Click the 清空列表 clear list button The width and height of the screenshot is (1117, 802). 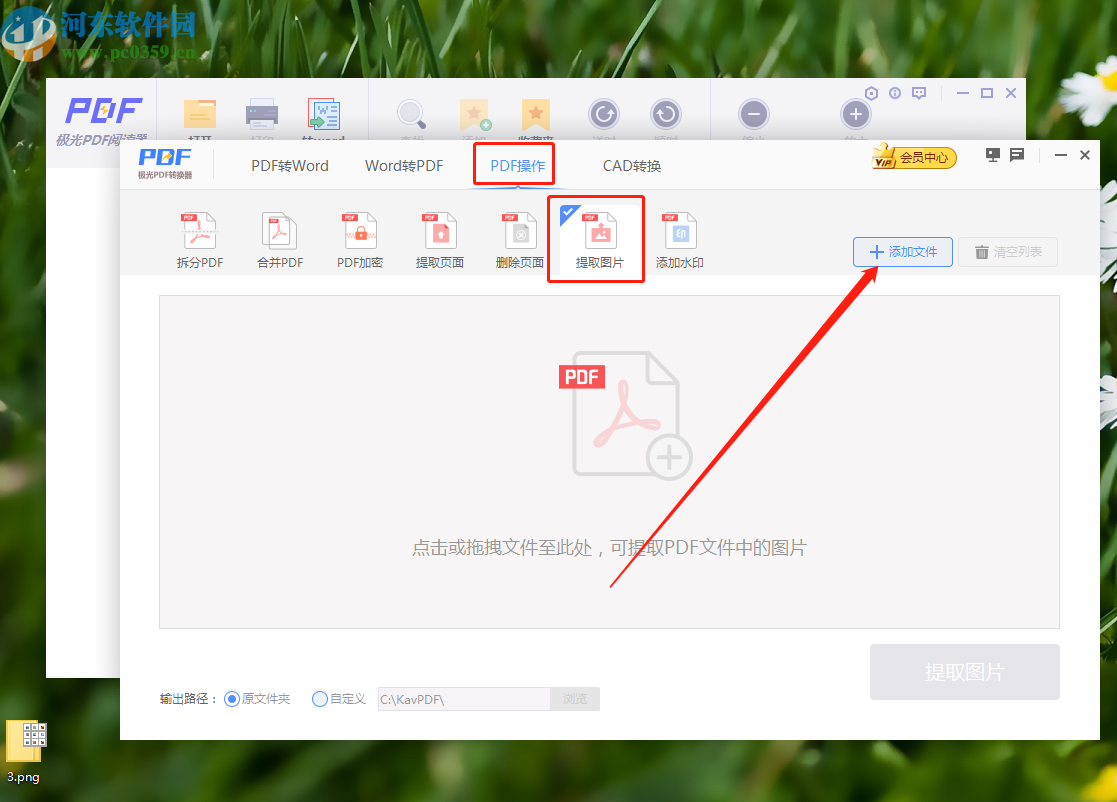[x=1008, y=252]
